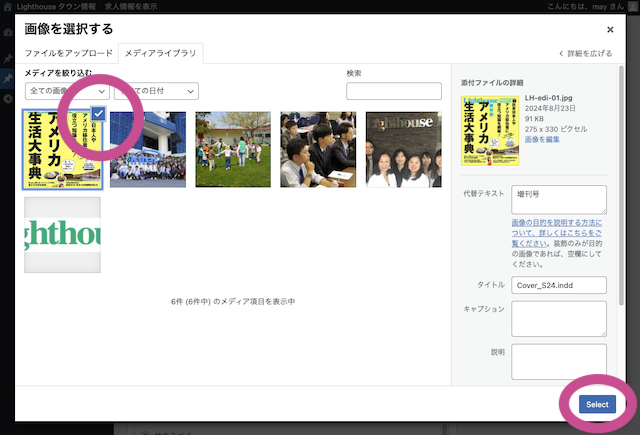This screenshot has width=640, height=435.
Task: Open Lighthouse タウン情報 in admin bar
Action: (x=57, y=7)
